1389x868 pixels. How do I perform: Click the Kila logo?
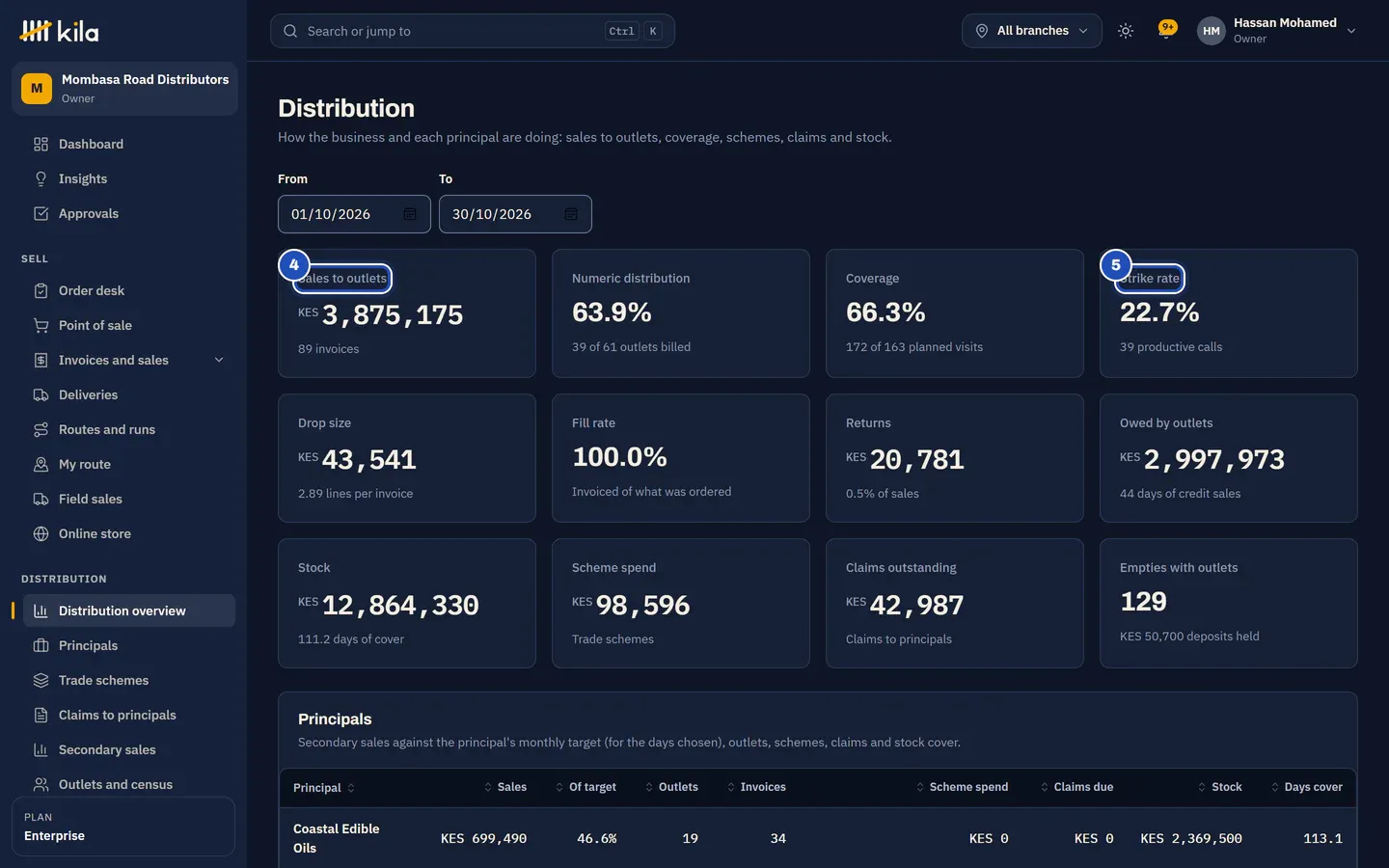pos(59,31)
